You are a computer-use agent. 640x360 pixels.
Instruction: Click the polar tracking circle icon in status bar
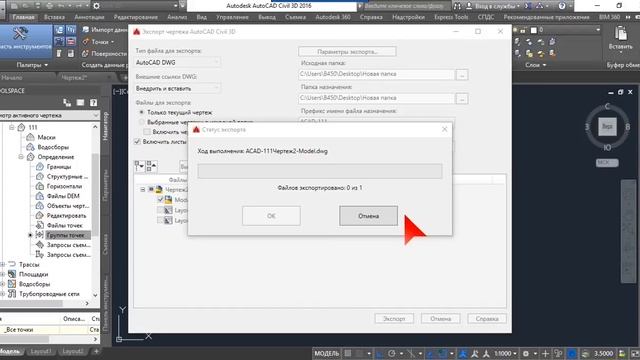392,353
